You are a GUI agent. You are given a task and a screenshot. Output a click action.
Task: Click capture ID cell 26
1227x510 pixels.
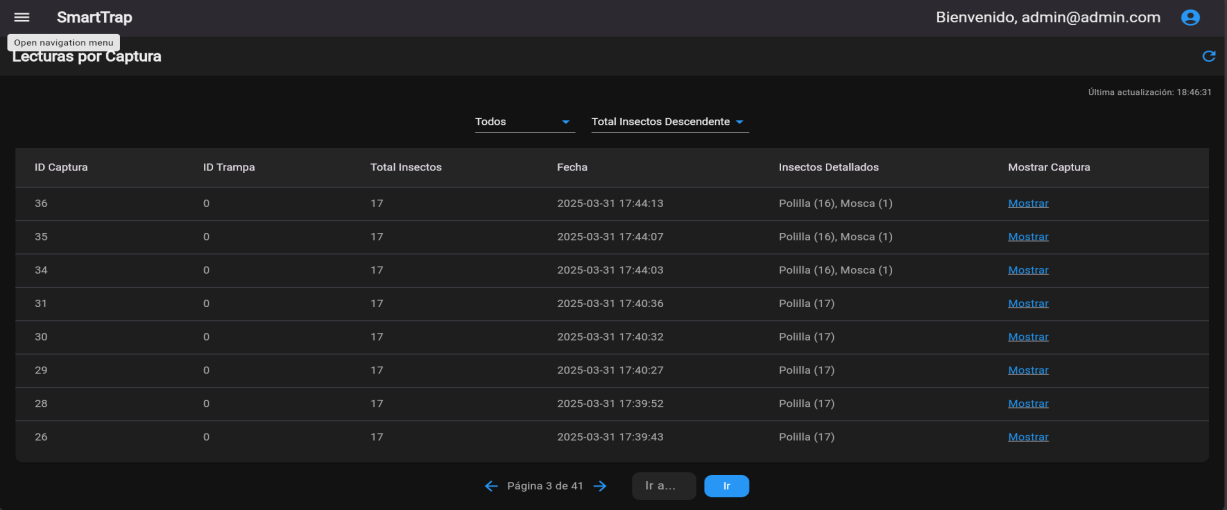(x=41, y=437)
